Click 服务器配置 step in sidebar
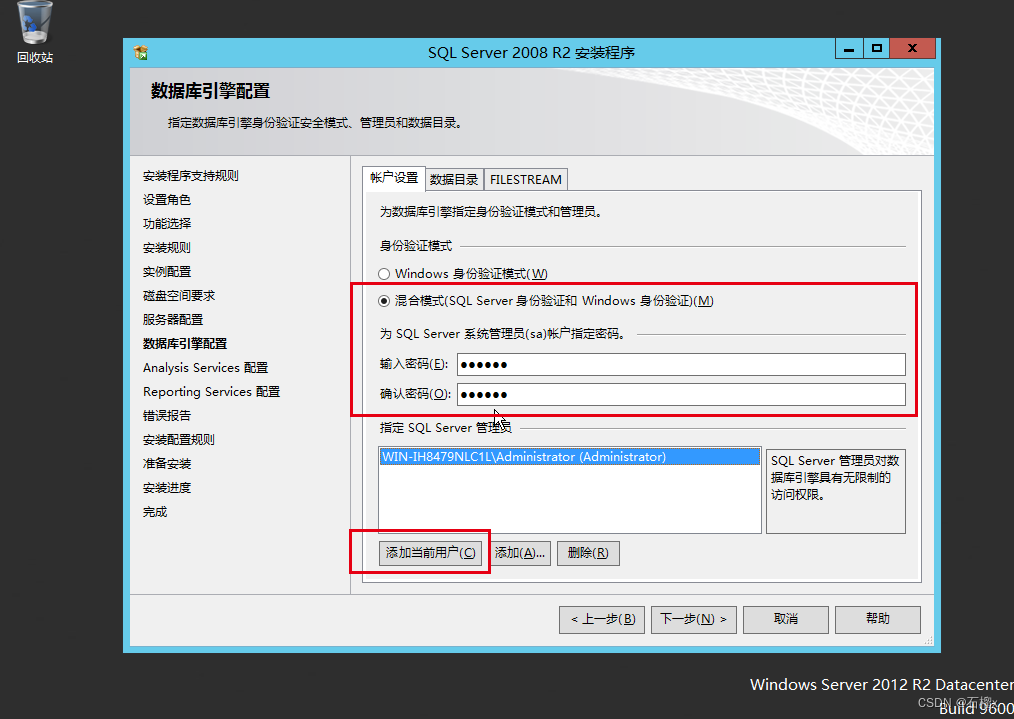This screenshot has width=1014, height=719. pos(173,319)
